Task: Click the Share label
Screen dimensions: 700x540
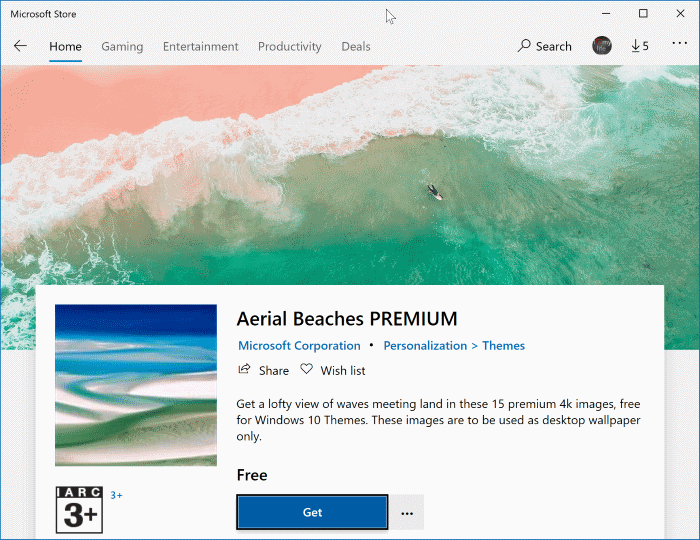Action: click(274, 370)
